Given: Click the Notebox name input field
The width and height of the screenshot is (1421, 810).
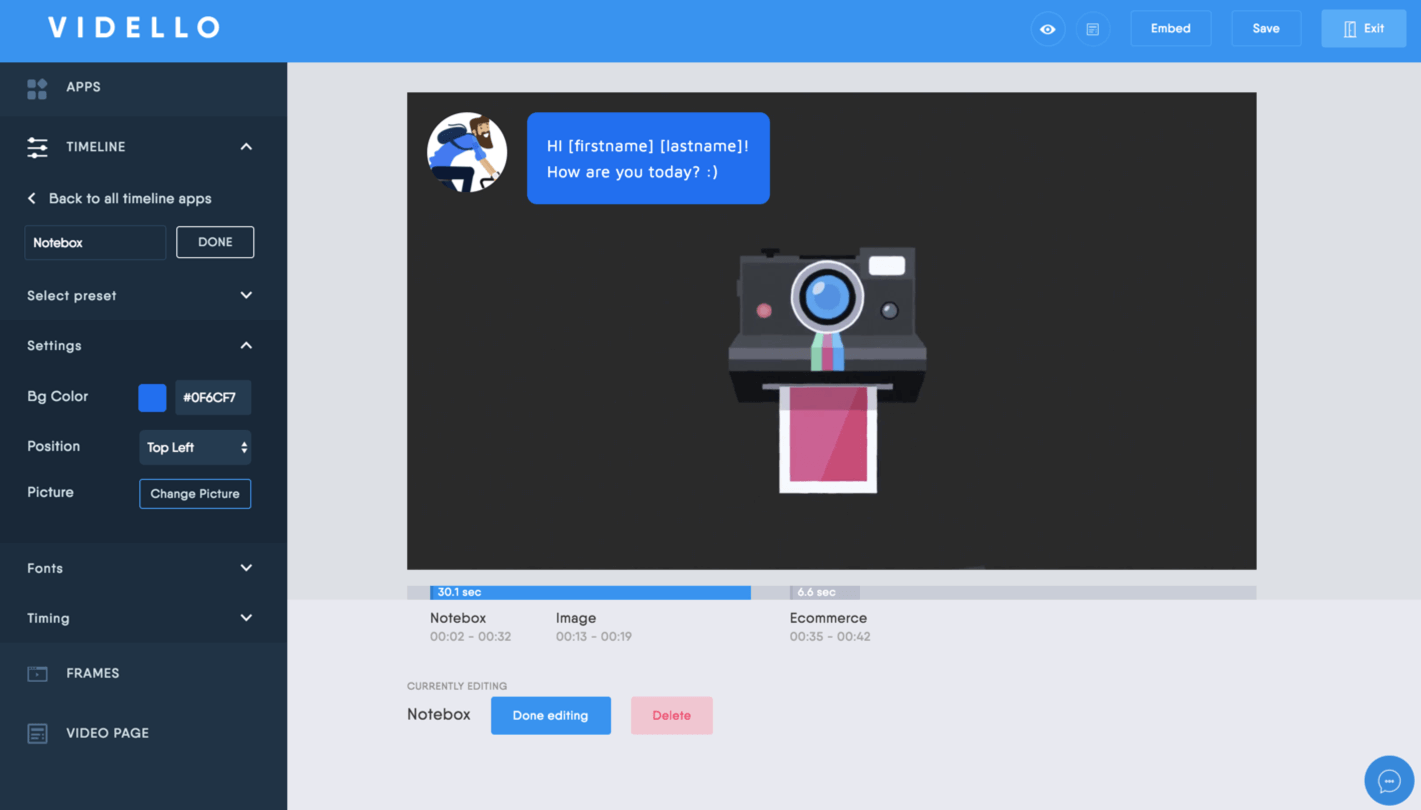Looking at the screenshot, I should (95, 243).
